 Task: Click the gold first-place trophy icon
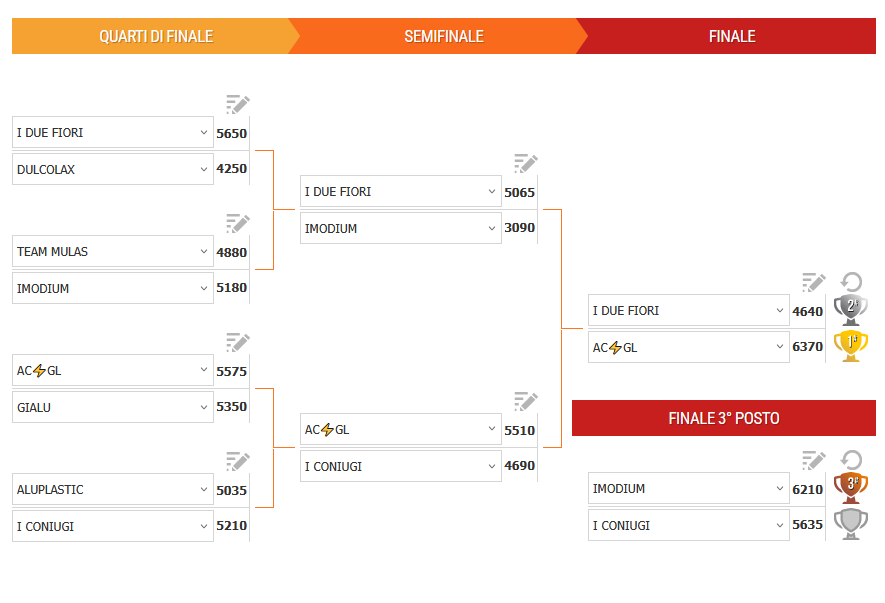point(851,346)
